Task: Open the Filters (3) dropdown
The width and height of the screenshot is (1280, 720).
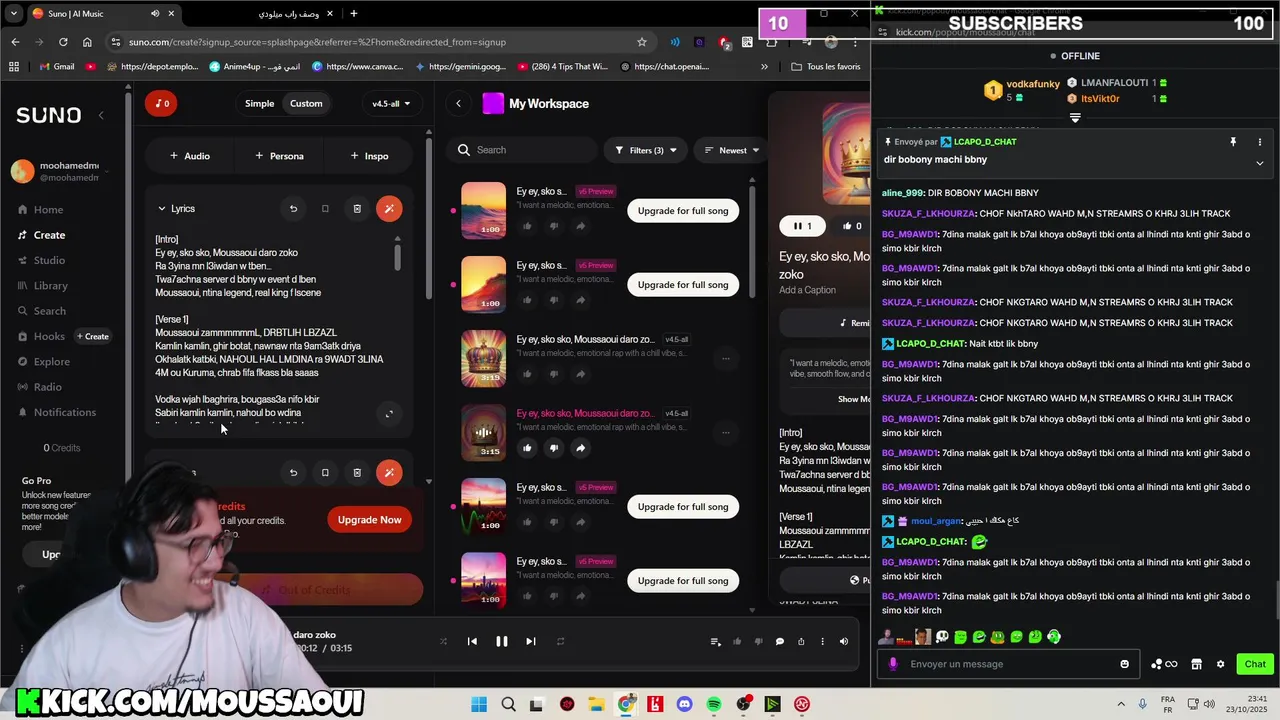Action: pyautogui.click(x=645, y=150)
